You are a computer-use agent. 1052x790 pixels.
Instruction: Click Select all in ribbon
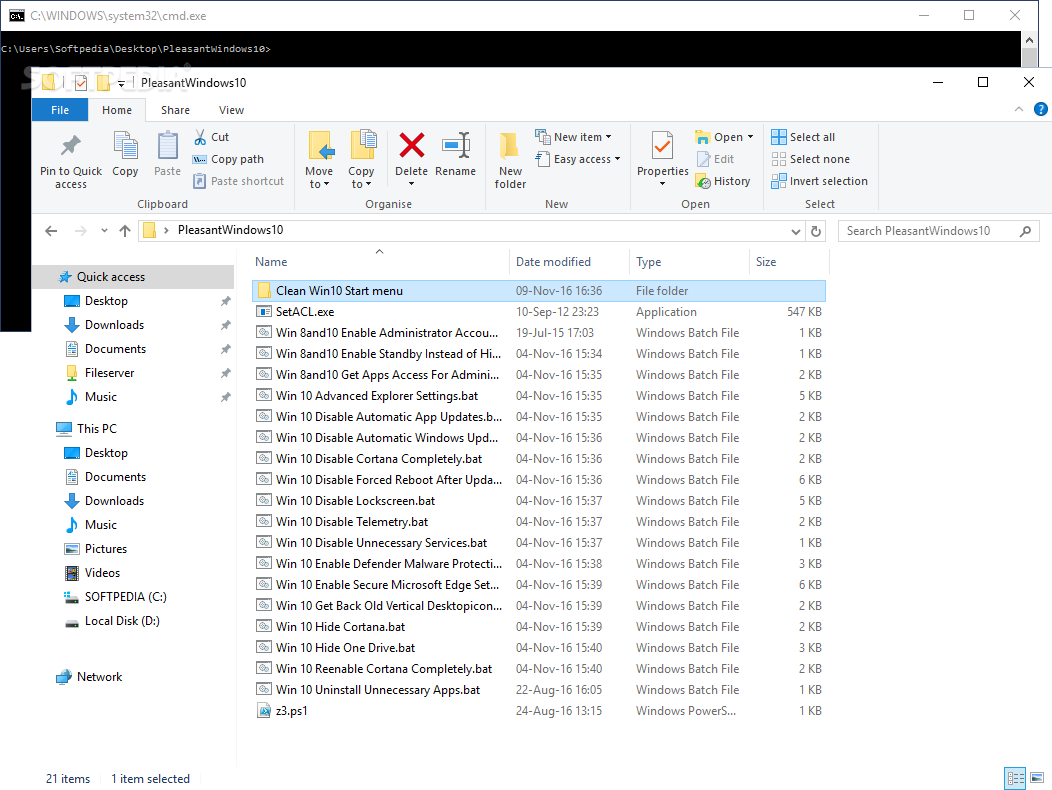click(x=803, y=137)
